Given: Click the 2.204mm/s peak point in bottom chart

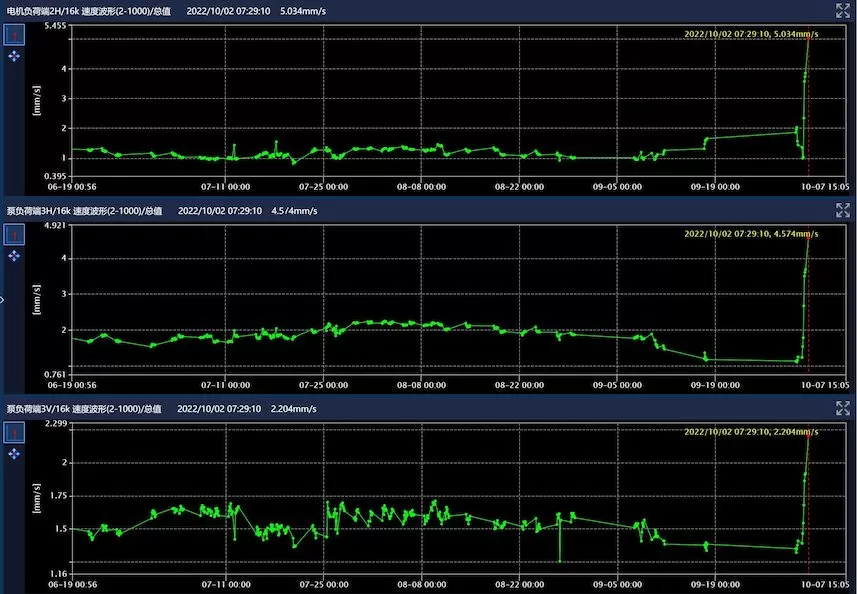Looking at the screenshot, I should tap(808, 435).
